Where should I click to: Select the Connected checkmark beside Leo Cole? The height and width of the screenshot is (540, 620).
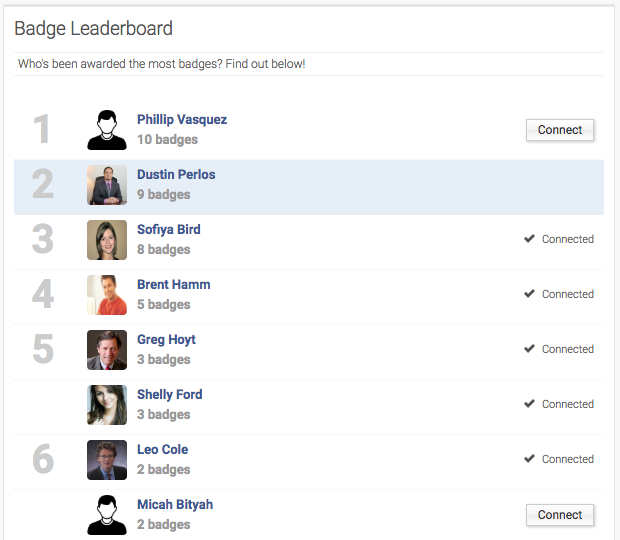click(x=529, y=459)
